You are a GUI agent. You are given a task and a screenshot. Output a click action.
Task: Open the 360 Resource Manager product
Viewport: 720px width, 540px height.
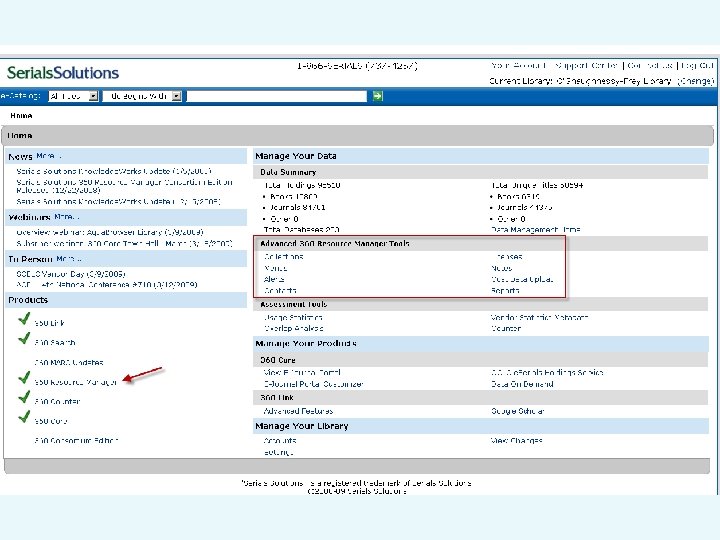coord(76,382)
